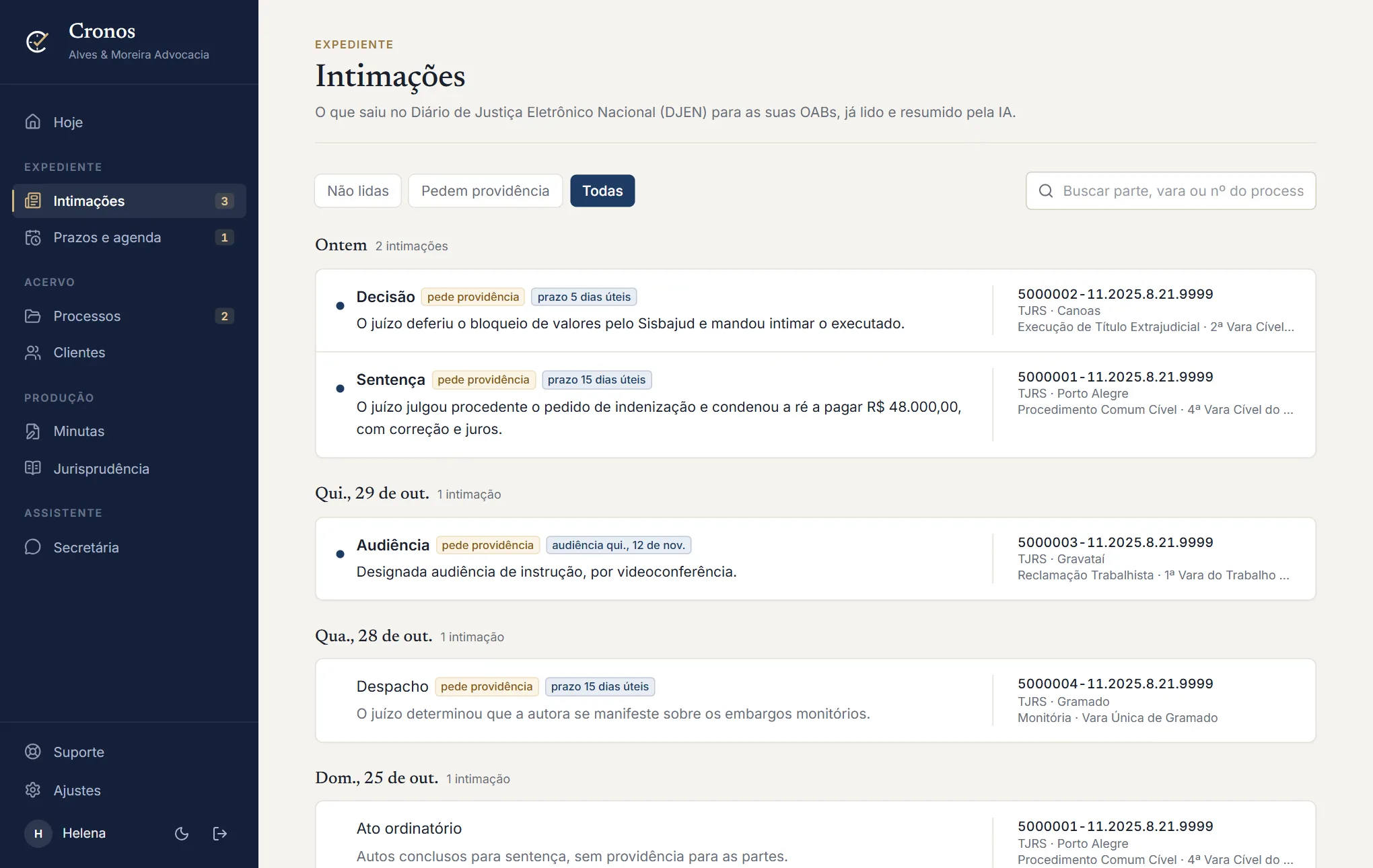
Task: Log out using the exit icon
Action: [x=219, y=834]
